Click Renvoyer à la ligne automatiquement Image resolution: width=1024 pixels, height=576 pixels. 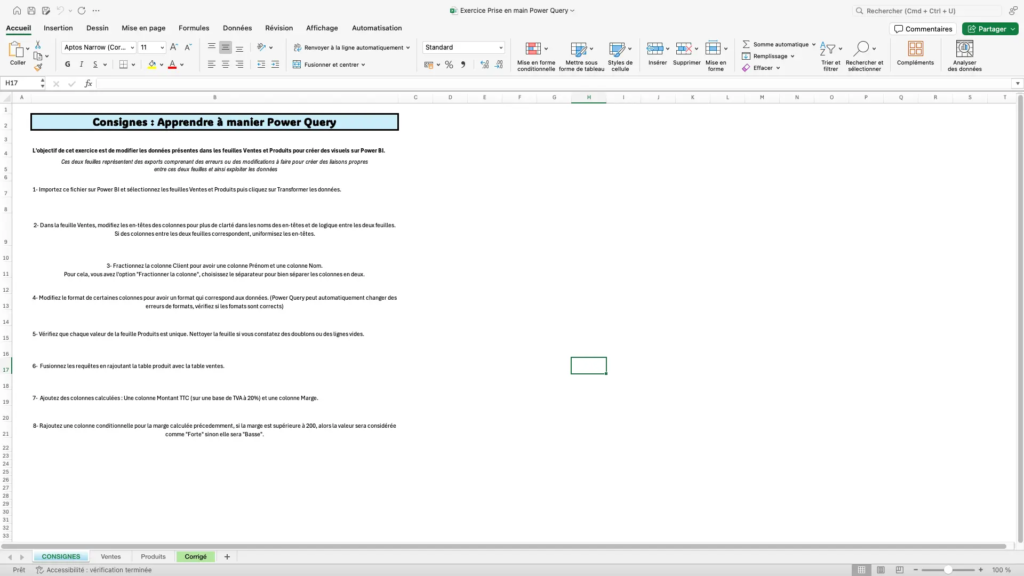point(351,47)
